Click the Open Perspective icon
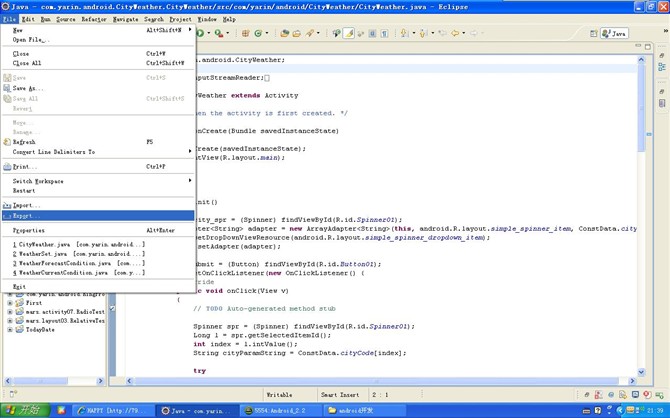This screenshot has height=418, width=670. pyautogui.click(x=594, y=33)
